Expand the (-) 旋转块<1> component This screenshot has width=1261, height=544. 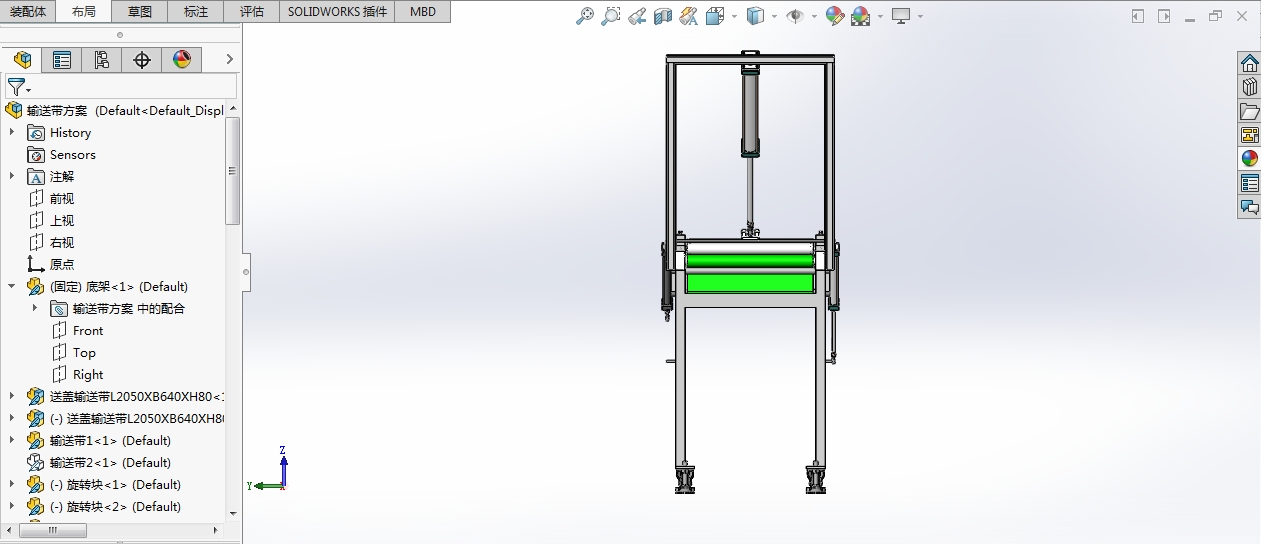(x=12, y=485)
